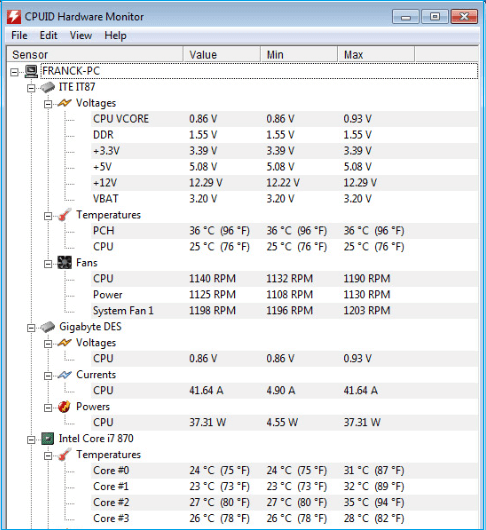Select the CPU VCORE row
This screenshot has height=530, width=486.
coord(284,119)
